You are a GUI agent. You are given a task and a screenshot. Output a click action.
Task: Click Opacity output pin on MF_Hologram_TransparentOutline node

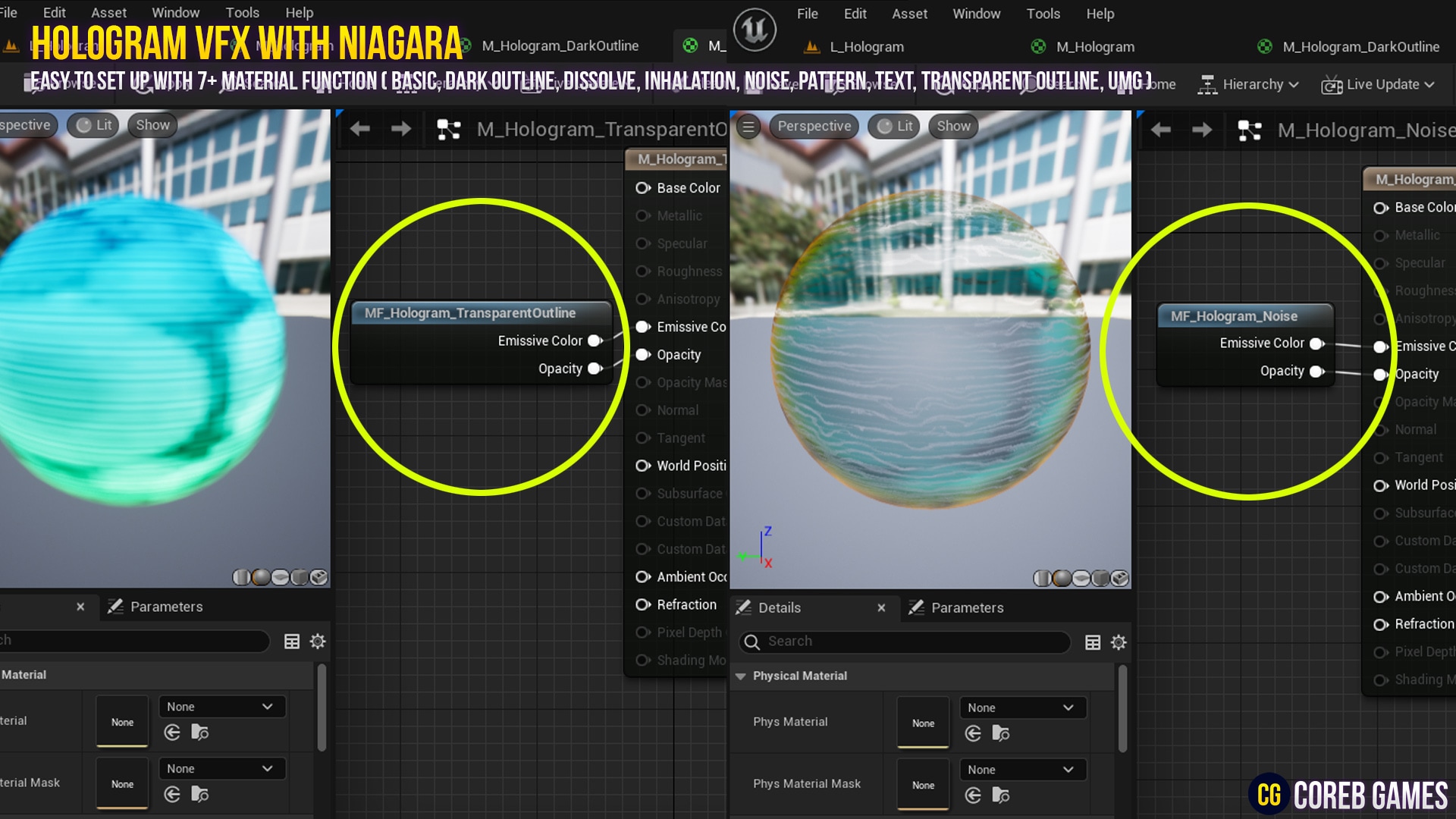click(596, 369)
